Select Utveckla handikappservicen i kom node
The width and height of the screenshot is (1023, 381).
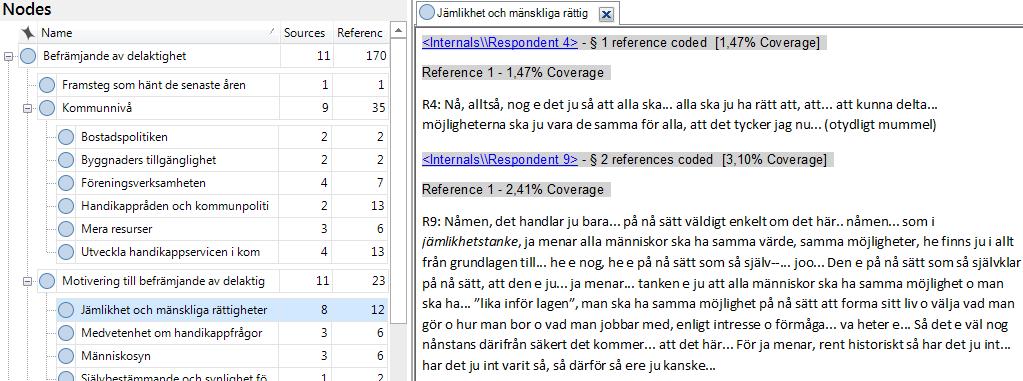[222, 252]
